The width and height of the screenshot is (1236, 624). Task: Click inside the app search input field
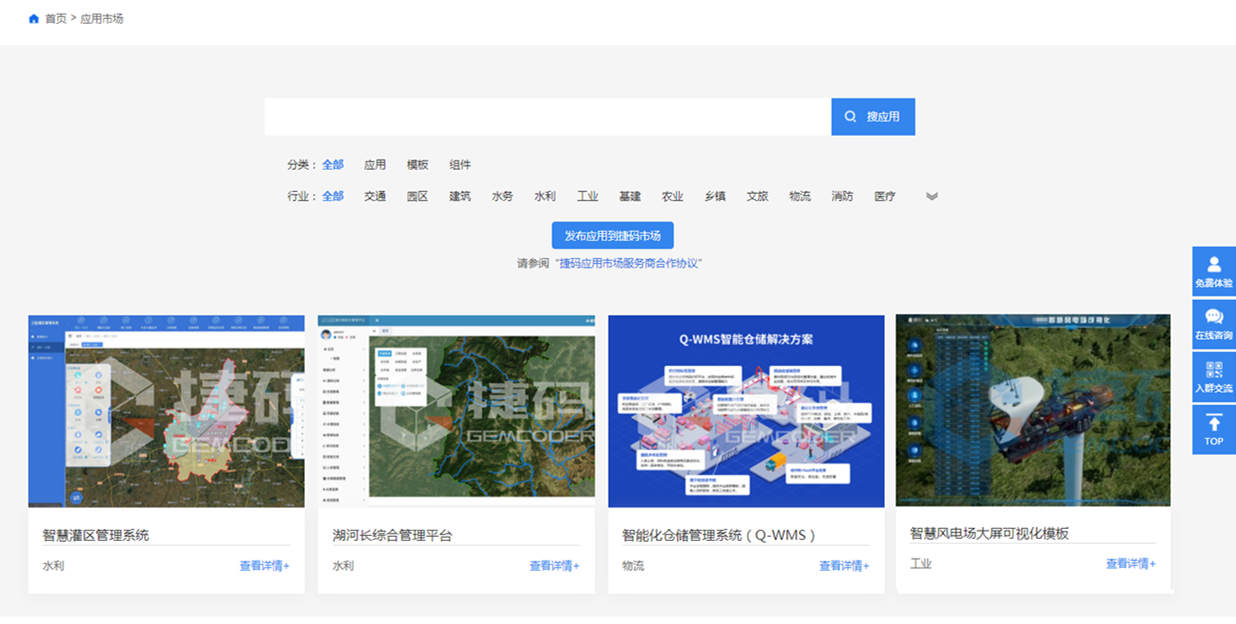click(x=545, y=116)
